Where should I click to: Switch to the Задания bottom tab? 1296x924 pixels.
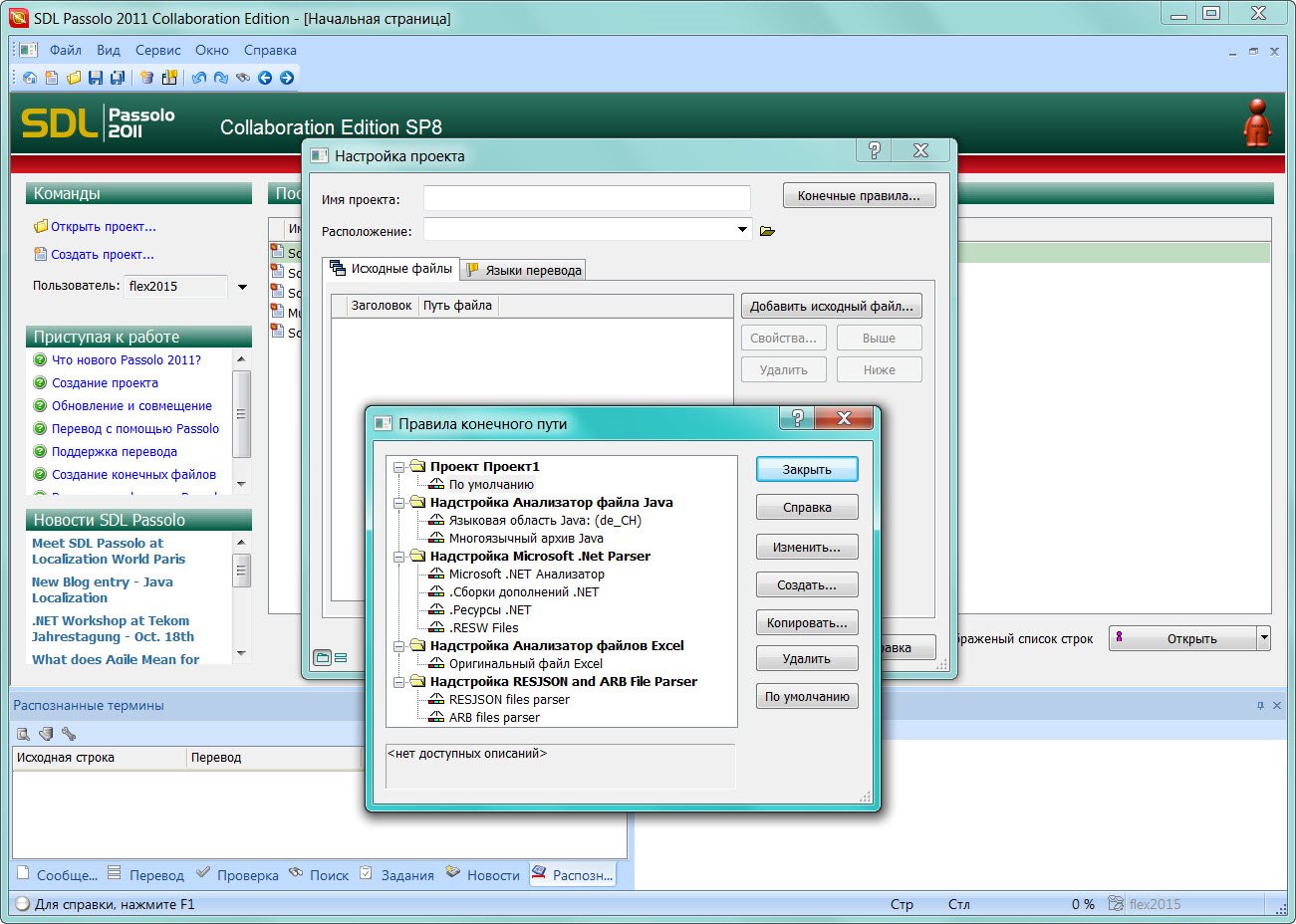tap(396, 874)
